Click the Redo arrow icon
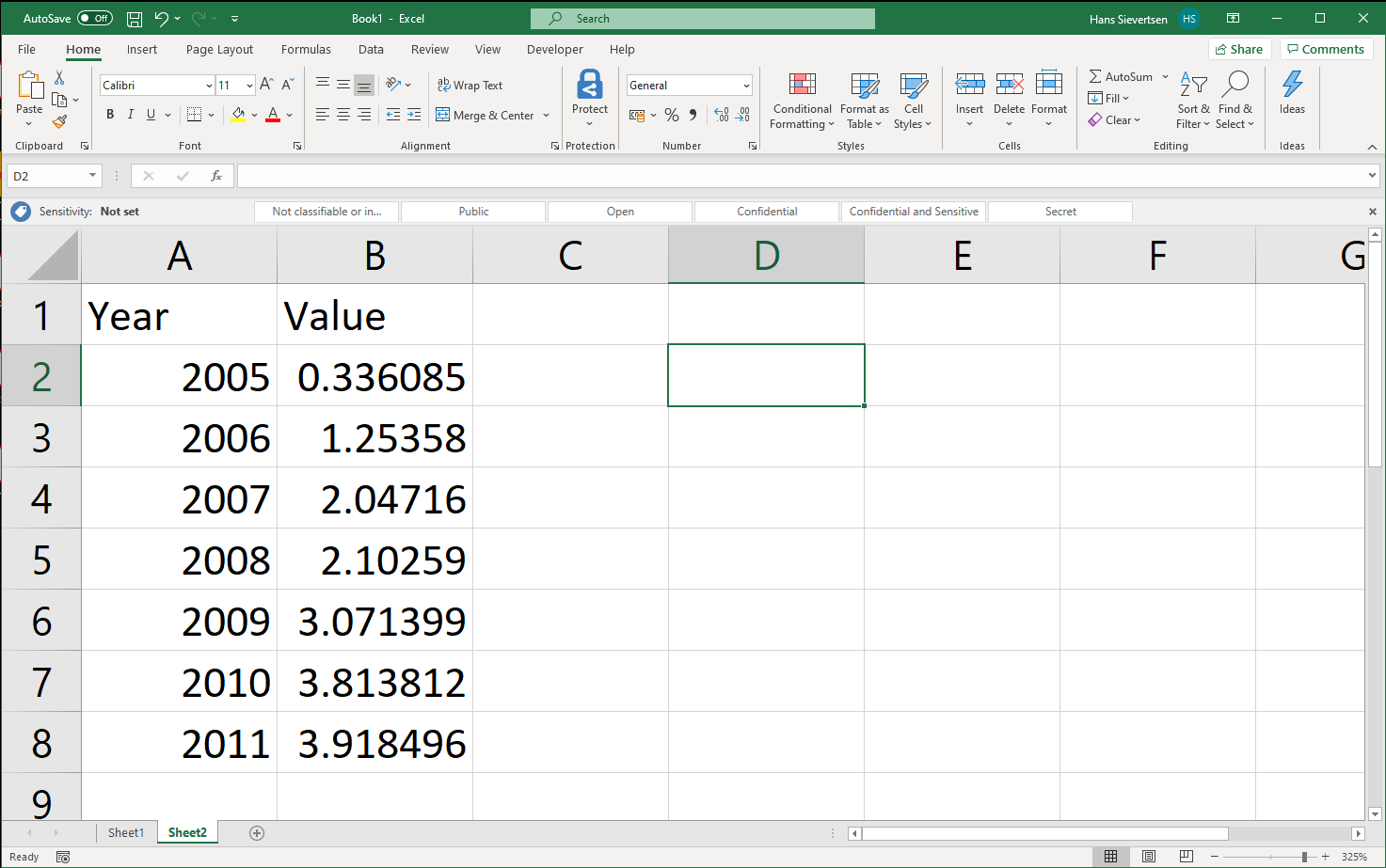This screenshot has width=1386, height=868. pyautogui.click(x=199, y=19)
